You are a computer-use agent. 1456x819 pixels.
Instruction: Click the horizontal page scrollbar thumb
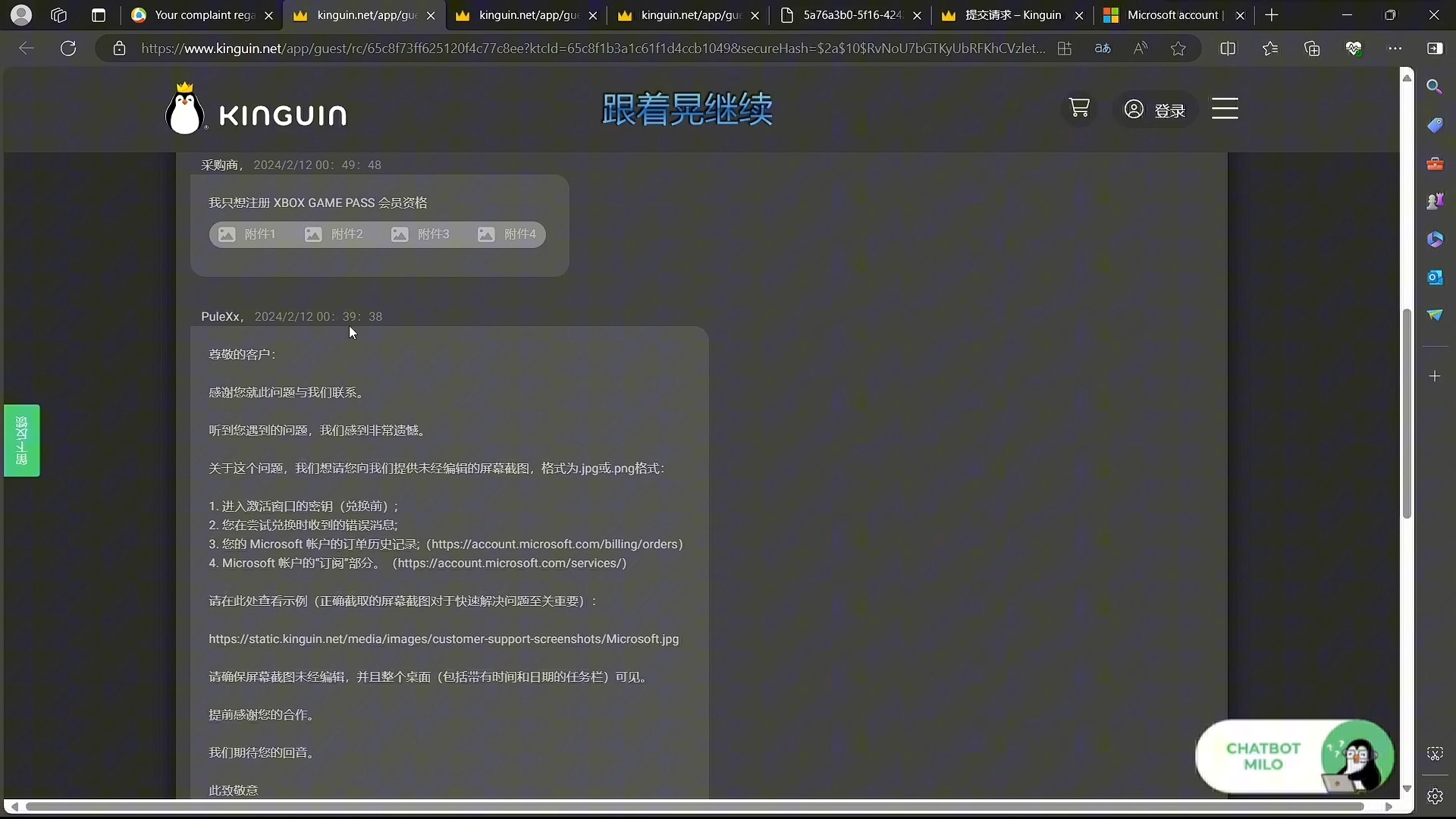coord(695,807)
